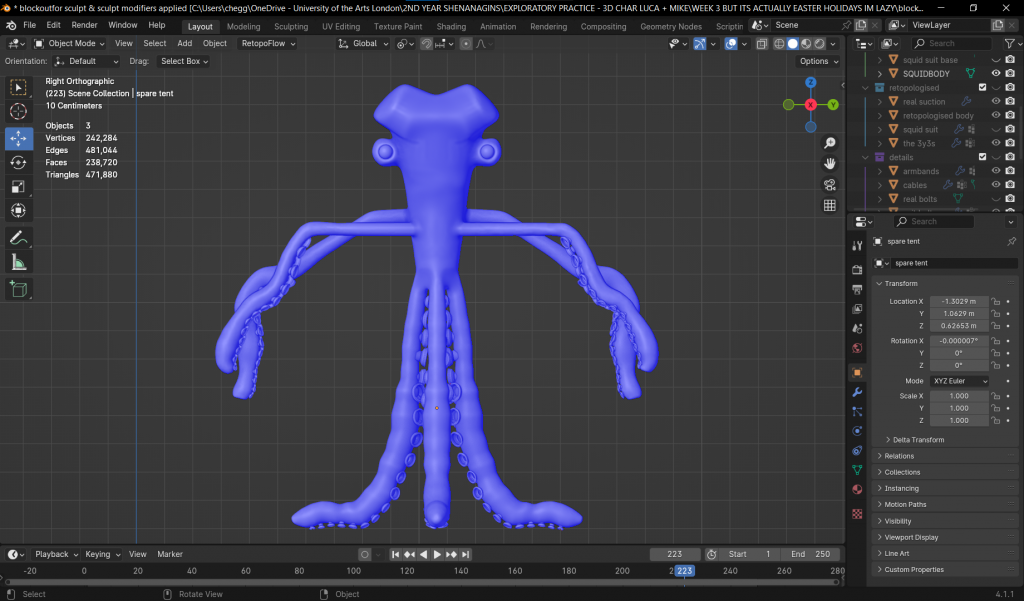The image size is (1024, 601).
Task: Pick the Add Cube tool
Action: click(19, 289)
